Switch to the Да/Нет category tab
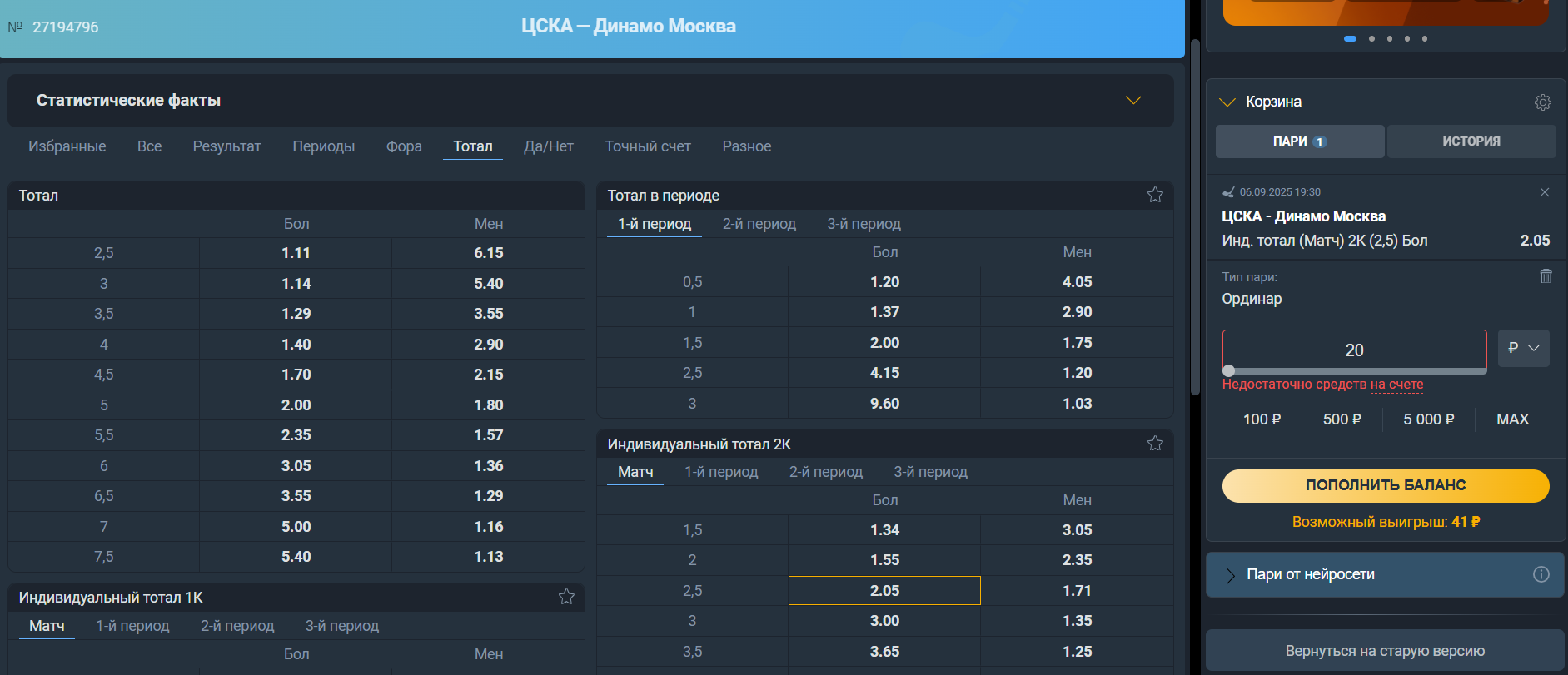Screen dimensions: 1568x675 point(549,146)
